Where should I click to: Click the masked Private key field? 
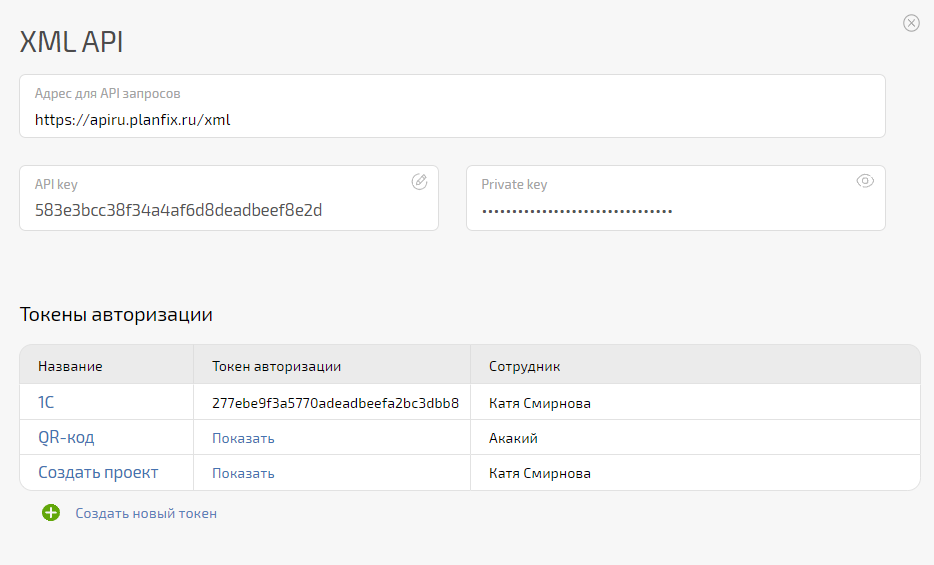tap(675, 198)
